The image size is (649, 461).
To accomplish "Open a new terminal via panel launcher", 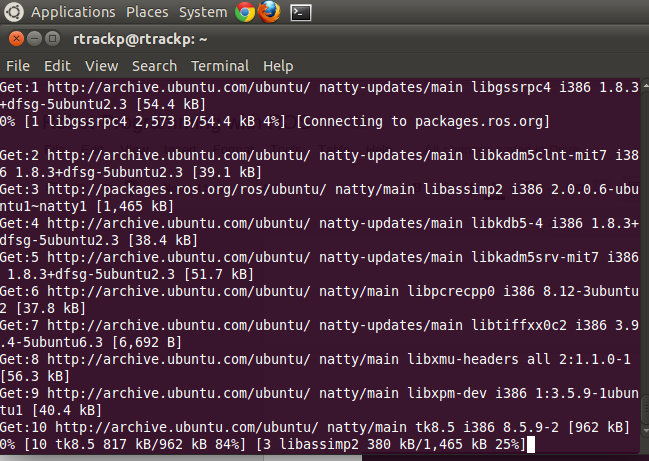I will click(301, 12).
